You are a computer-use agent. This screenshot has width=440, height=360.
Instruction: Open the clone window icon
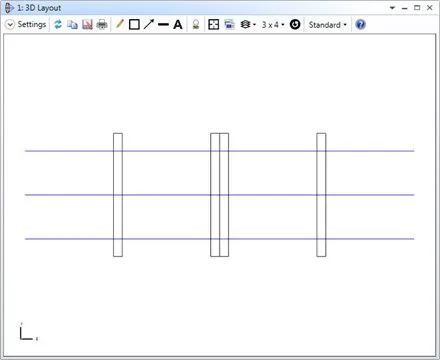pos(229,25)
